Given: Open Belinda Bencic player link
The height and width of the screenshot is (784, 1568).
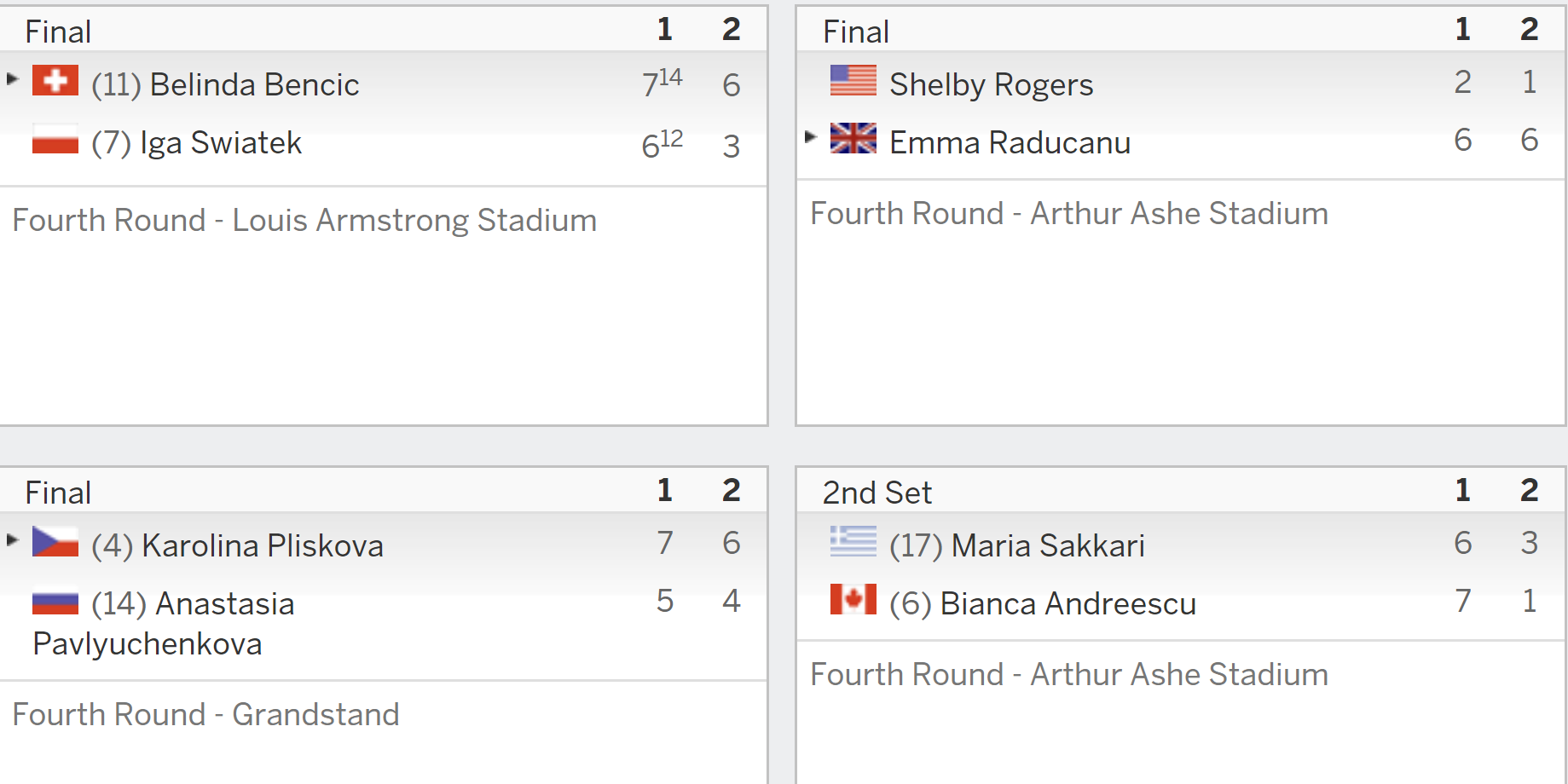Looking at the screenshot, I should coord(254,84).
